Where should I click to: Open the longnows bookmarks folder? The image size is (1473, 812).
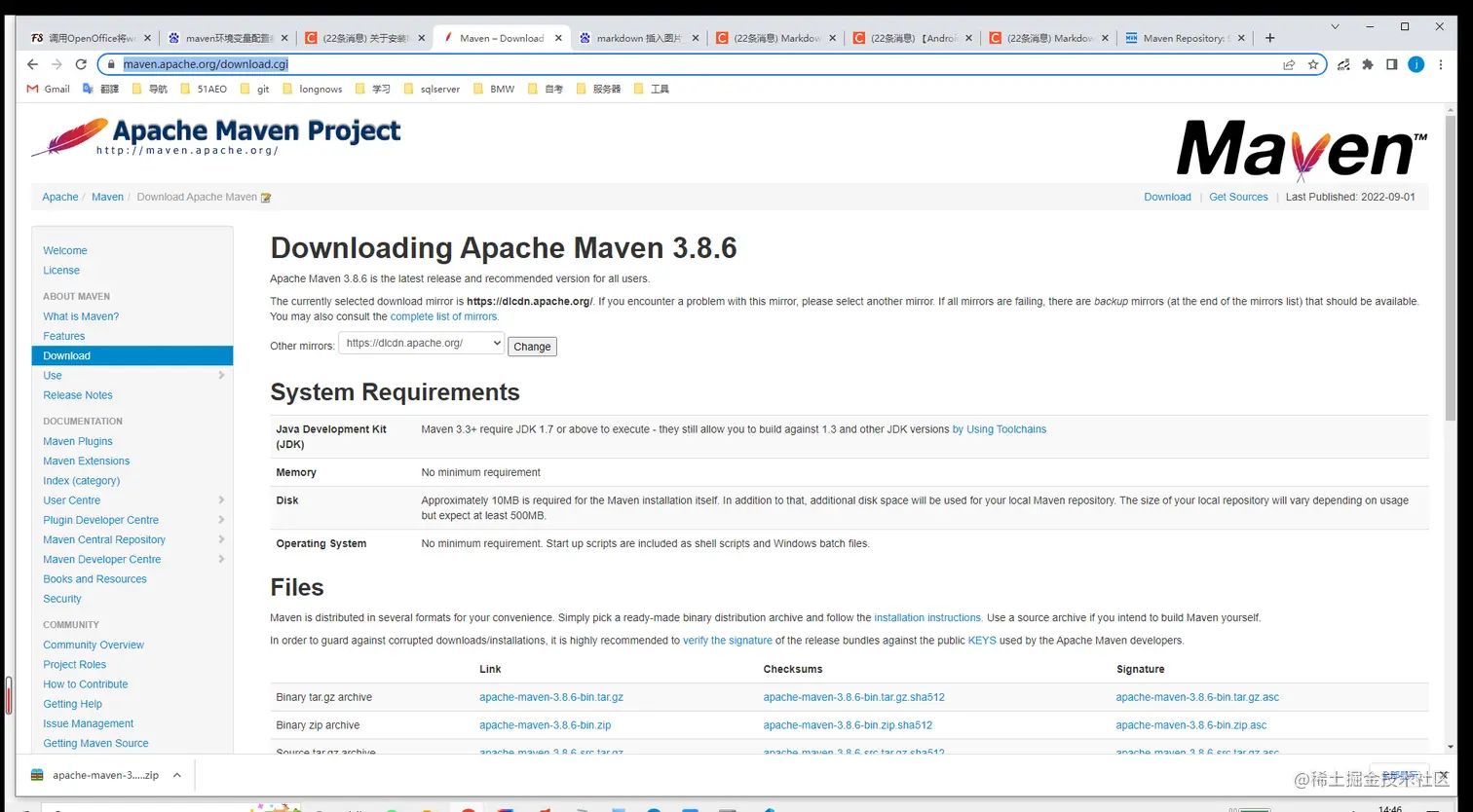(x=312, y=89)
